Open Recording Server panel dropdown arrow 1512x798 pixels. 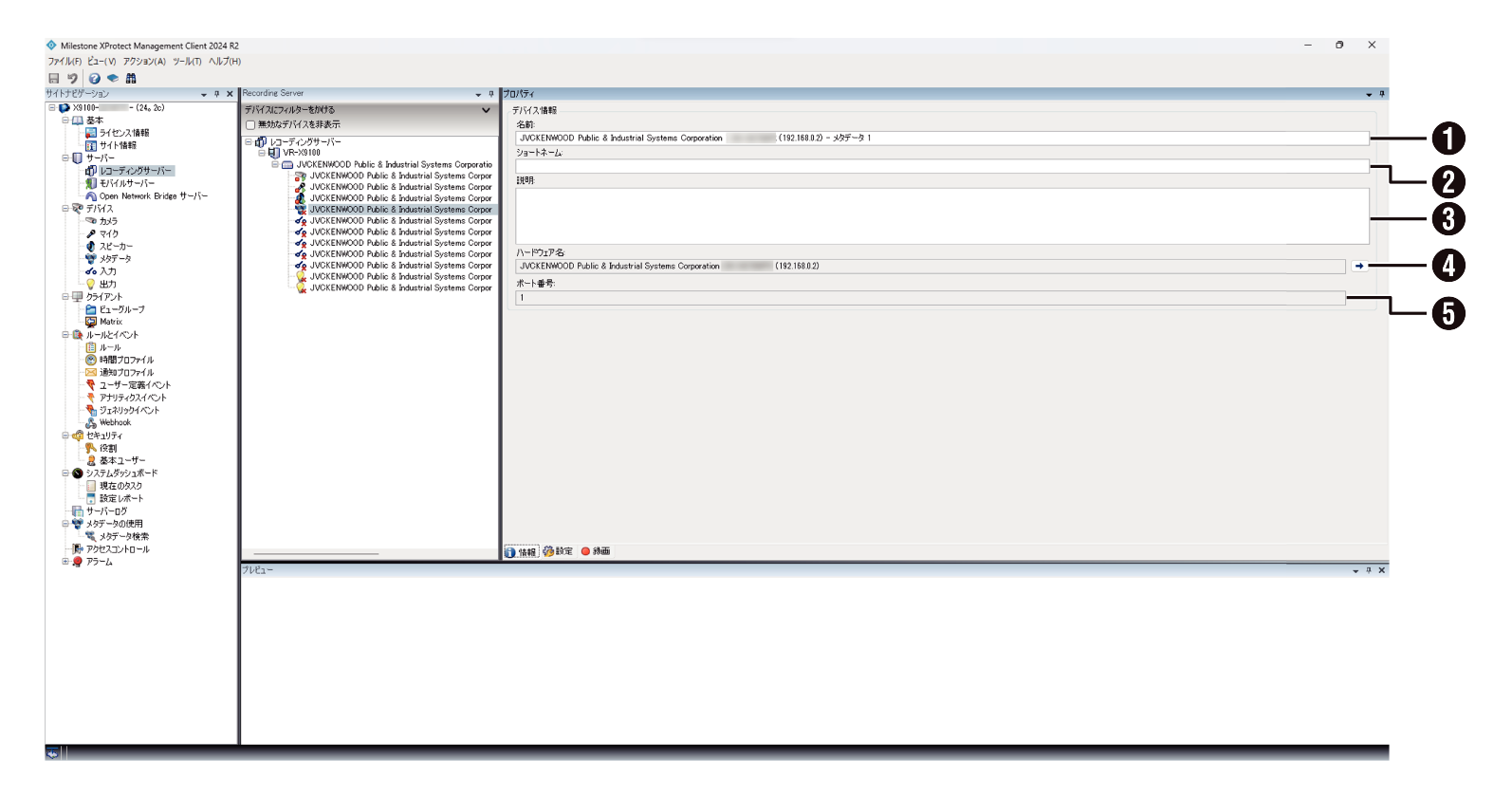click(478, 94)
